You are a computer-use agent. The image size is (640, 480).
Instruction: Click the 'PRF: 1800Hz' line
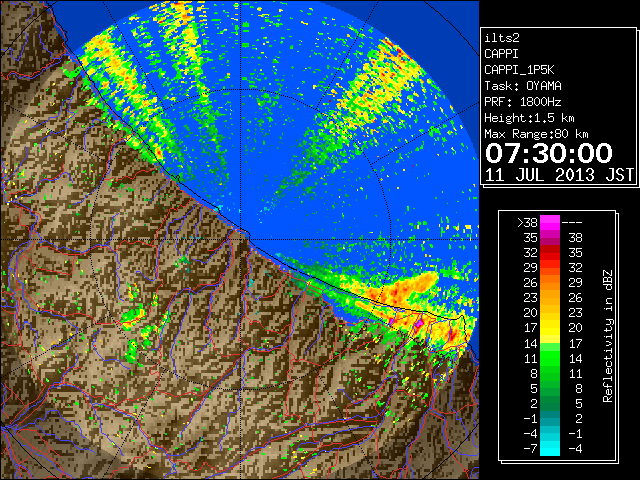point(523,102)
